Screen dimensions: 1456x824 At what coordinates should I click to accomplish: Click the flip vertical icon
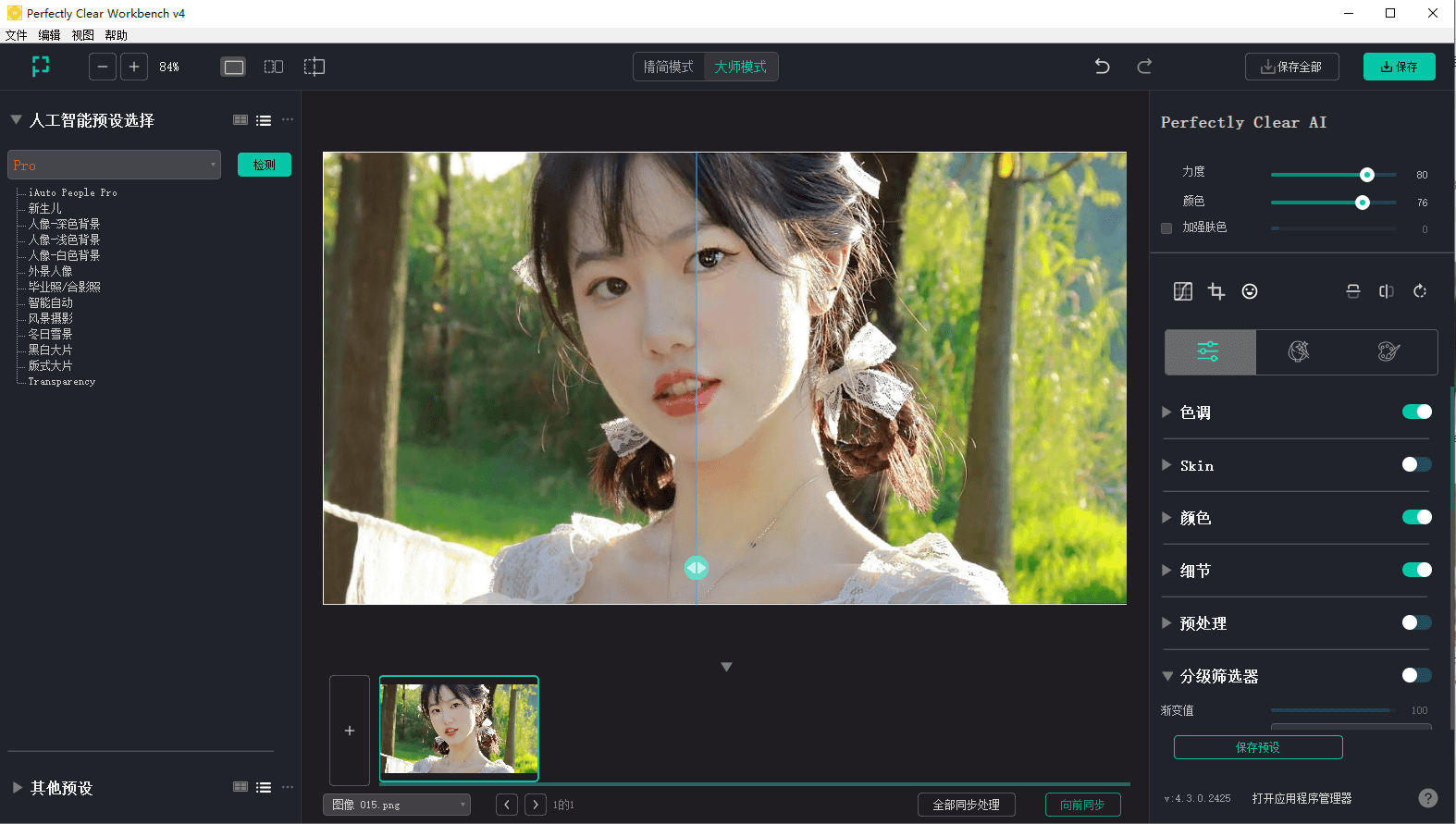click(1353, 291)
